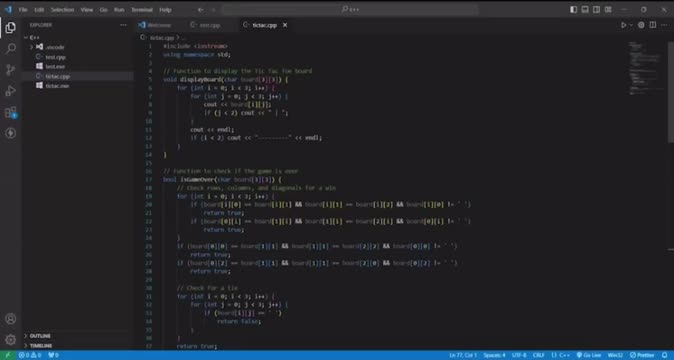This screenshot has width=674, height=360.
Task: Click the editor minimap code overview
Action: (x=645, y=69)
